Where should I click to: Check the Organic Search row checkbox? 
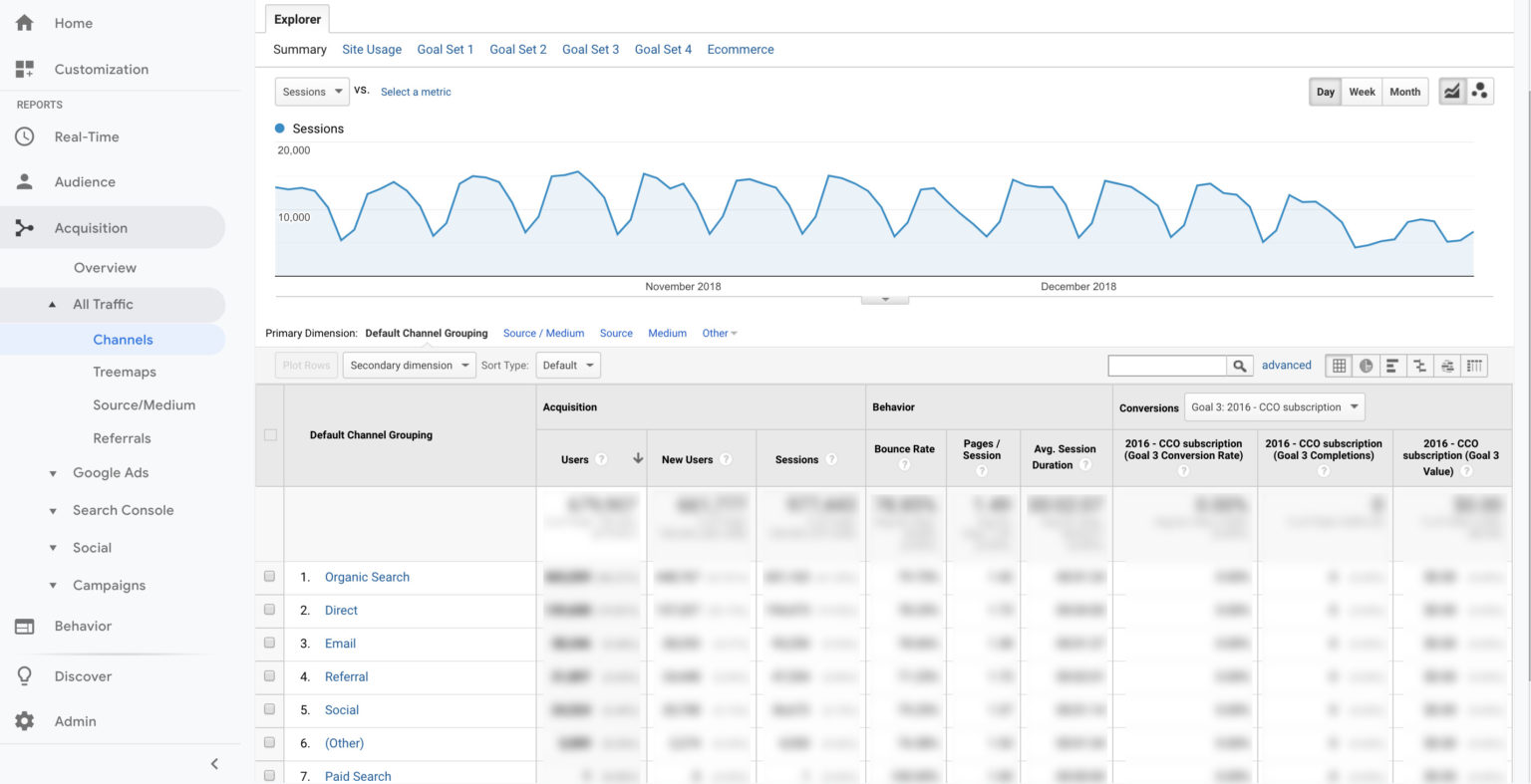click(x=269, y=576)
